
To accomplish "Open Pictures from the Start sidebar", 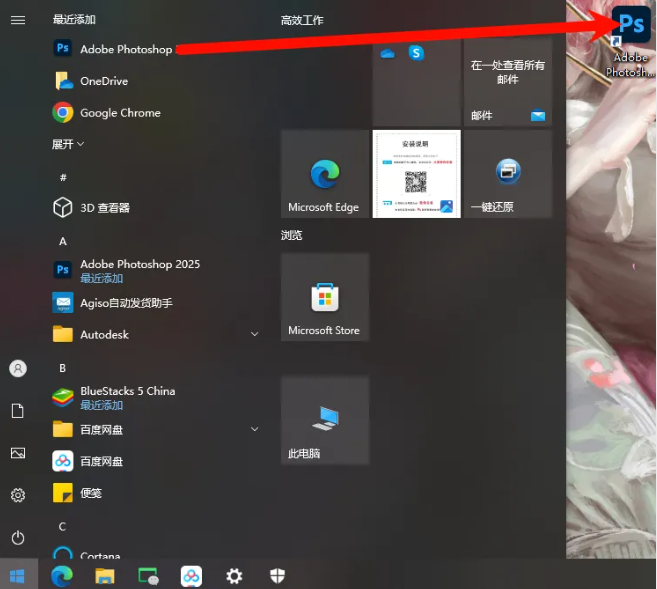I will click(x=18, y=453).
